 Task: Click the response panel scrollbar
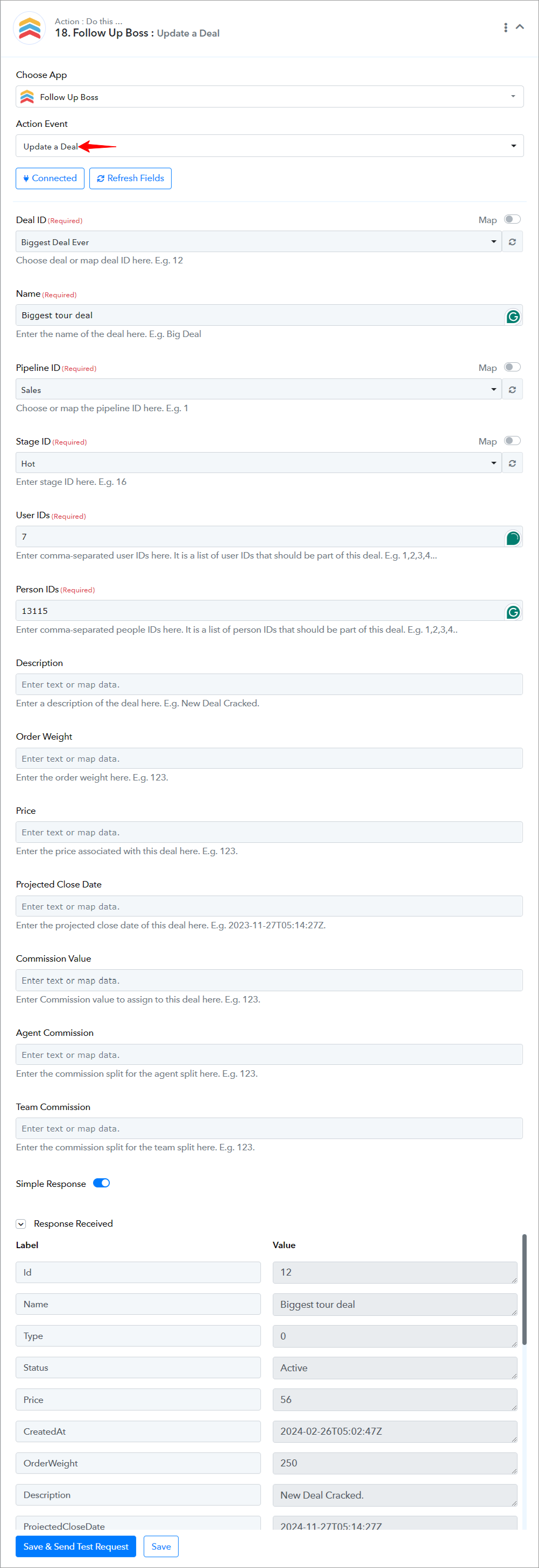click(x=524, y=1289)
